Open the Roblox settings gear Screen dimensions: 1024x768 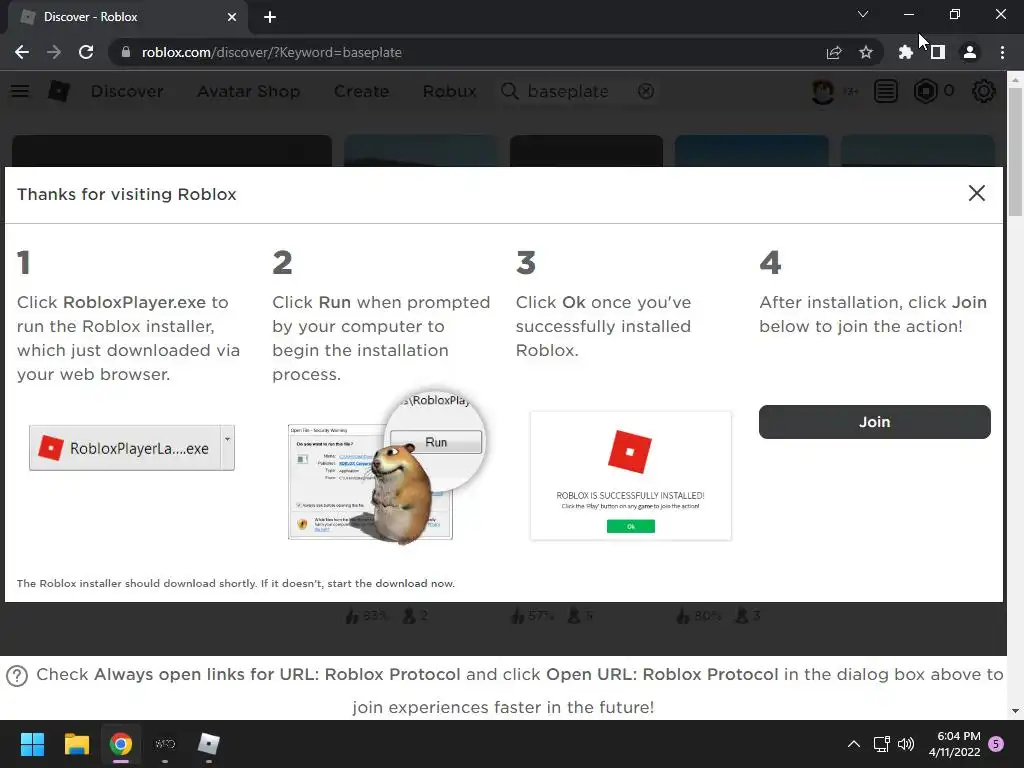tap(984, 91)
